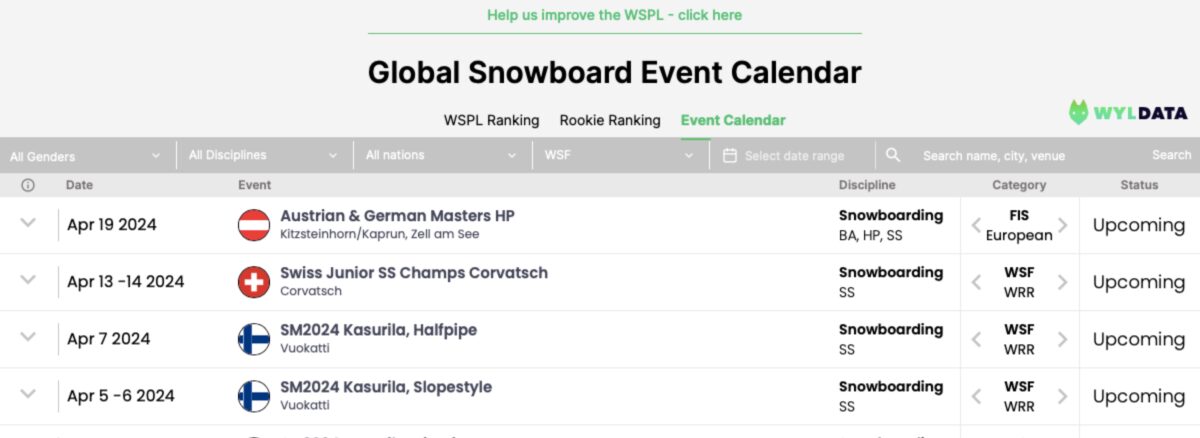Go to previous category for Swiss Junior SS

(x=976, y=282)
